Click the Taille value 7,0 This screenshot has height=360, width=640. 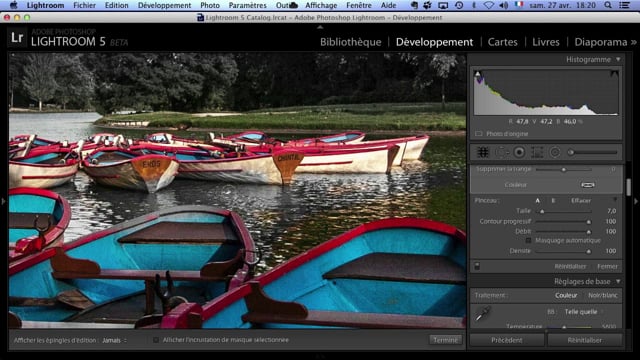611,211
